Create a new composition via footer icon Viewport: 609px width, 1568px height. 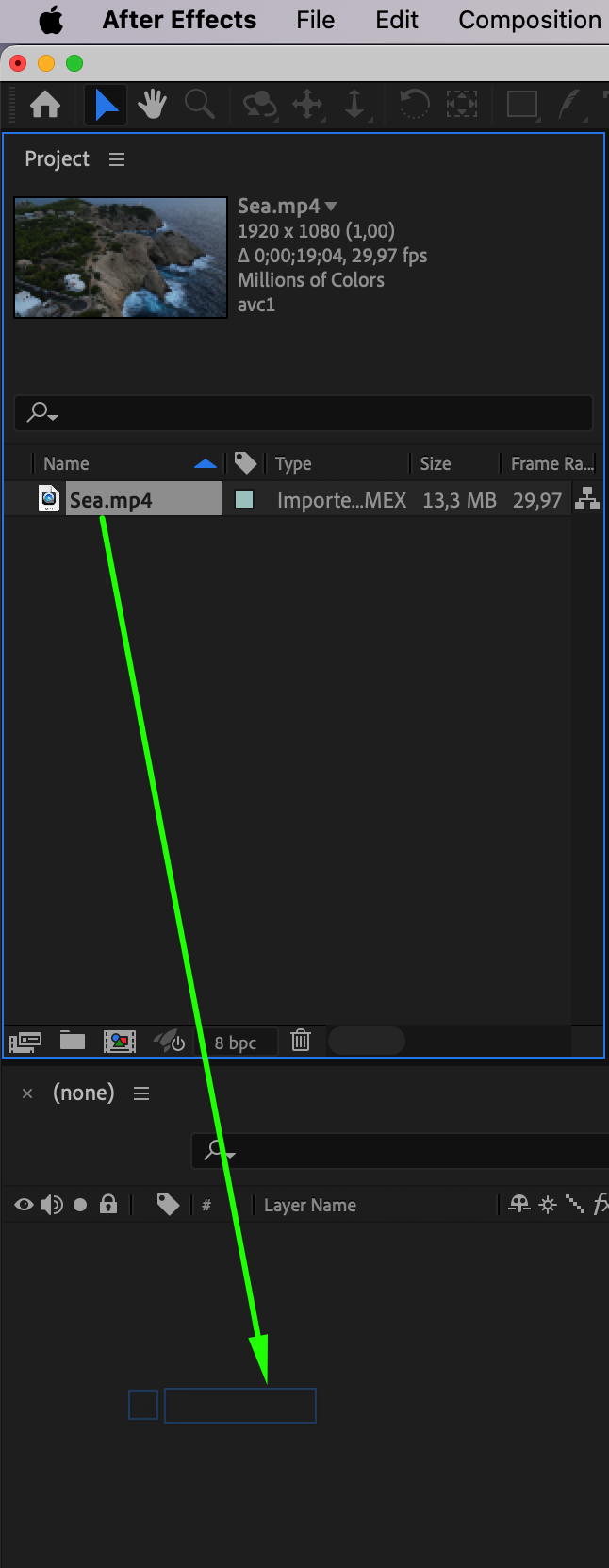pos(120,1042)
